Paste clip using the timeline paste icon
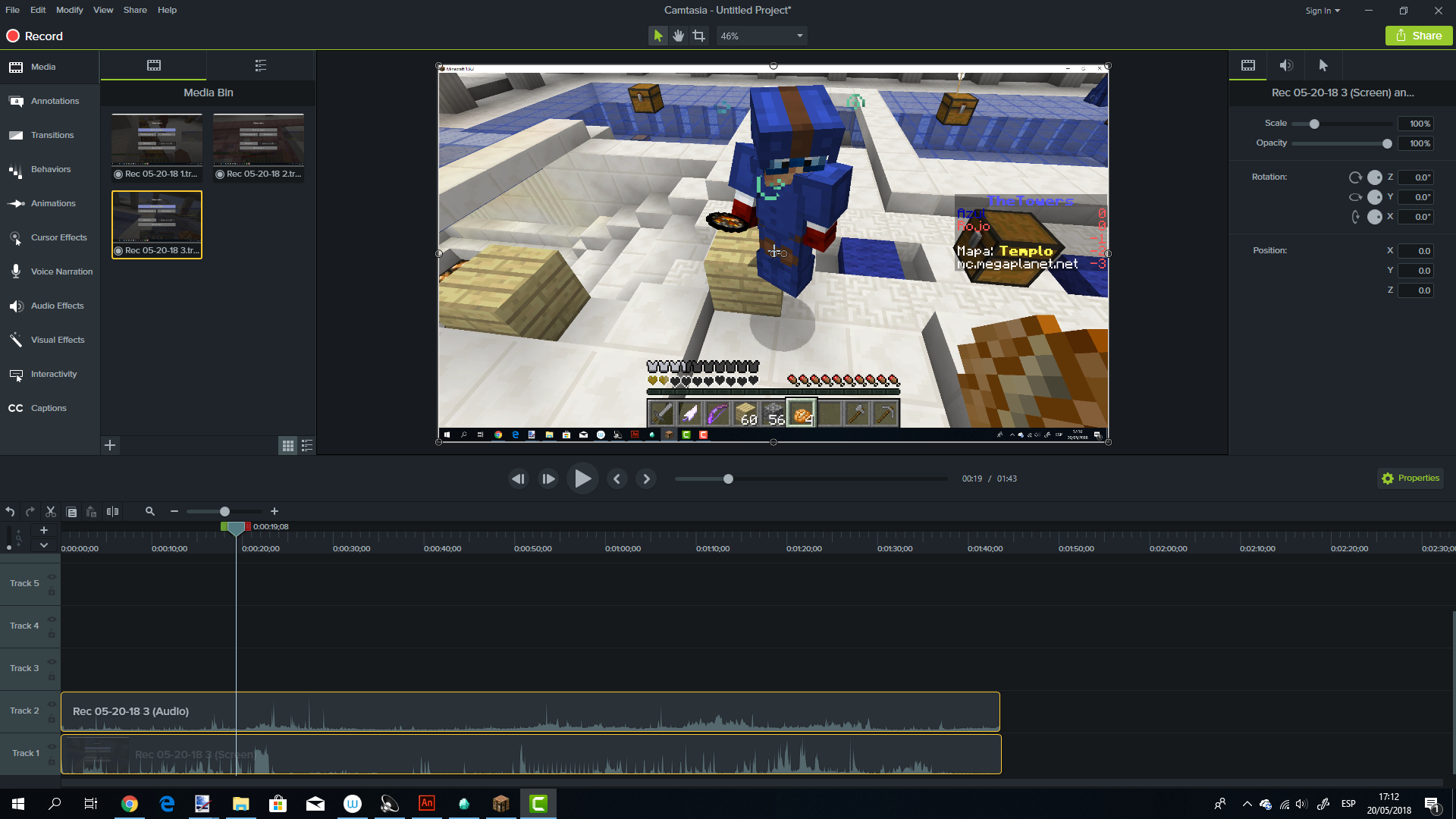1456x819 pixels. [92, 512]
